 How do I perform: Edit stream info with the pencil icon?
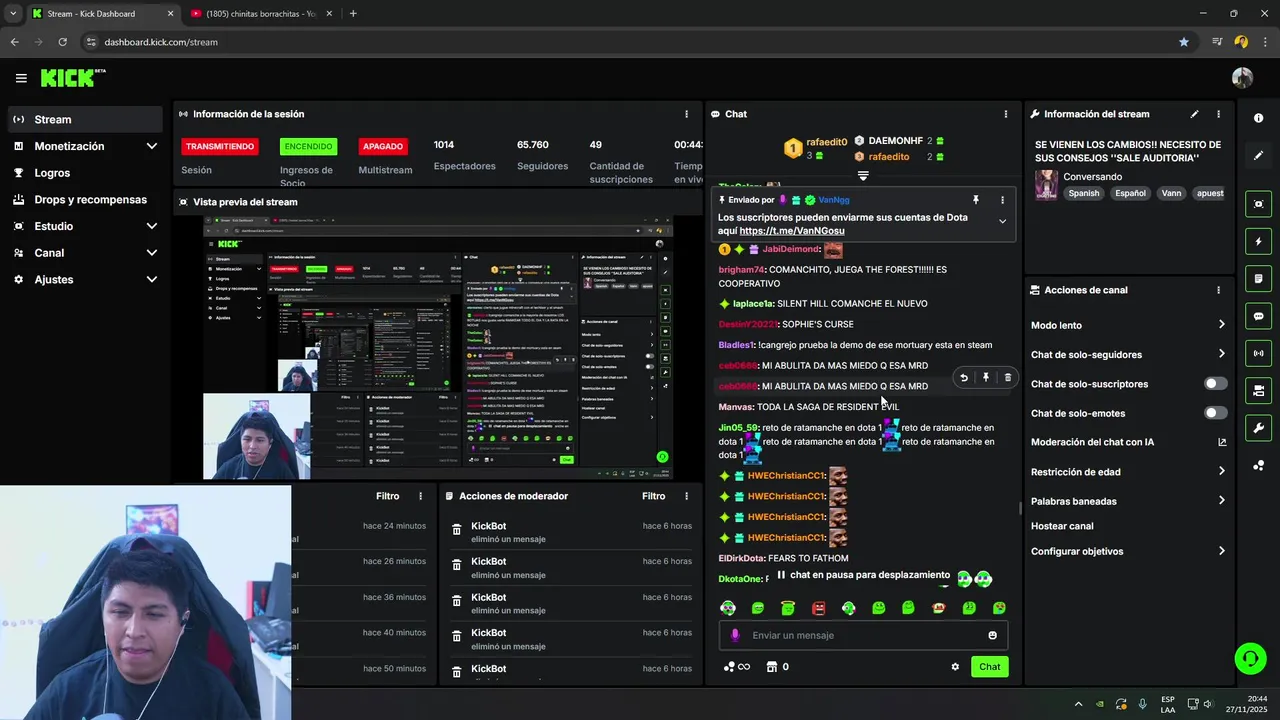[x=1194, y=114]
